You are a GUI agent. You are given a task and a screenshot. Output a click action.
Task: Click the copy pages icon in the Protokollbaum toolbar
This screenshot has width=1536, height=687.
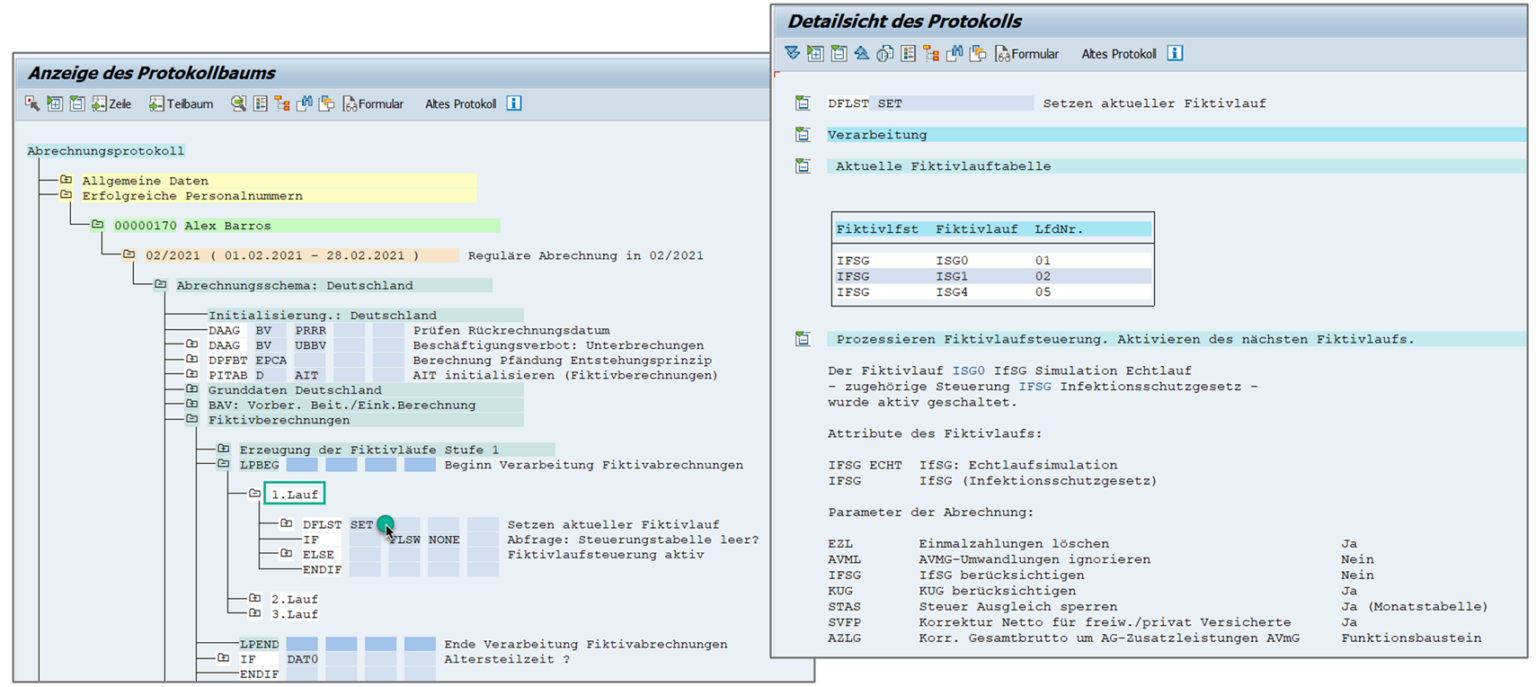pos(327,103)
